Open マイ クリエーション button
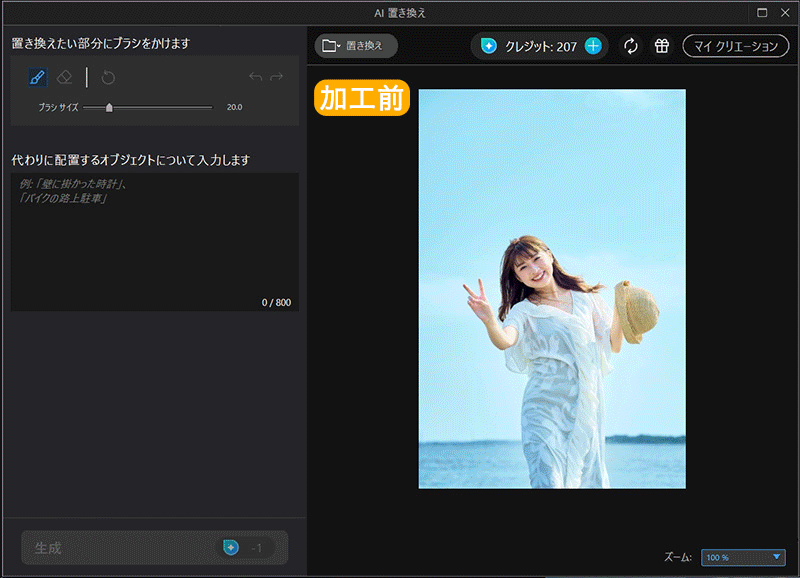 [x=736, y=46]
